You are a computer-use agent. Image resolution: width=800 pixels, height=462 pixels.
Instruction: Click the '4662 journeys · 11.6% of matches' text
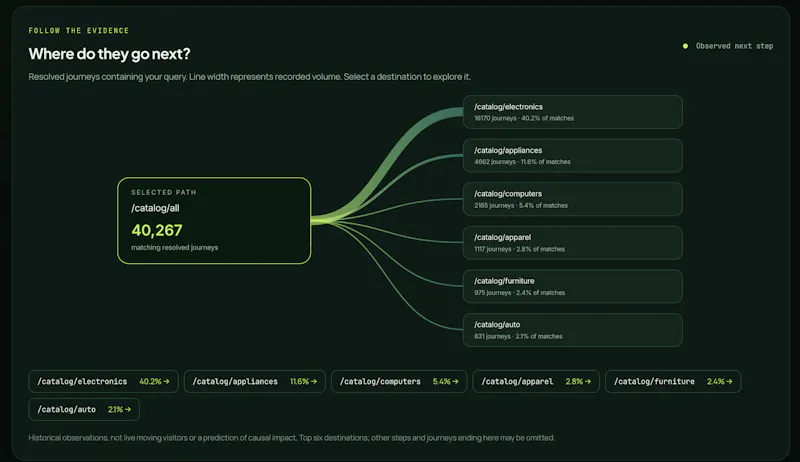click(522, 162)
